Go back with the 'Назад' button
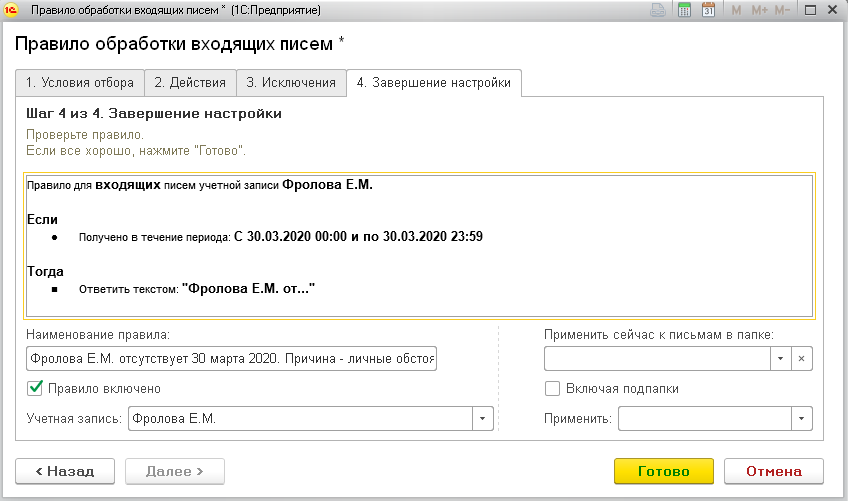This screenshot has width=848, height=501. point(64,471)
